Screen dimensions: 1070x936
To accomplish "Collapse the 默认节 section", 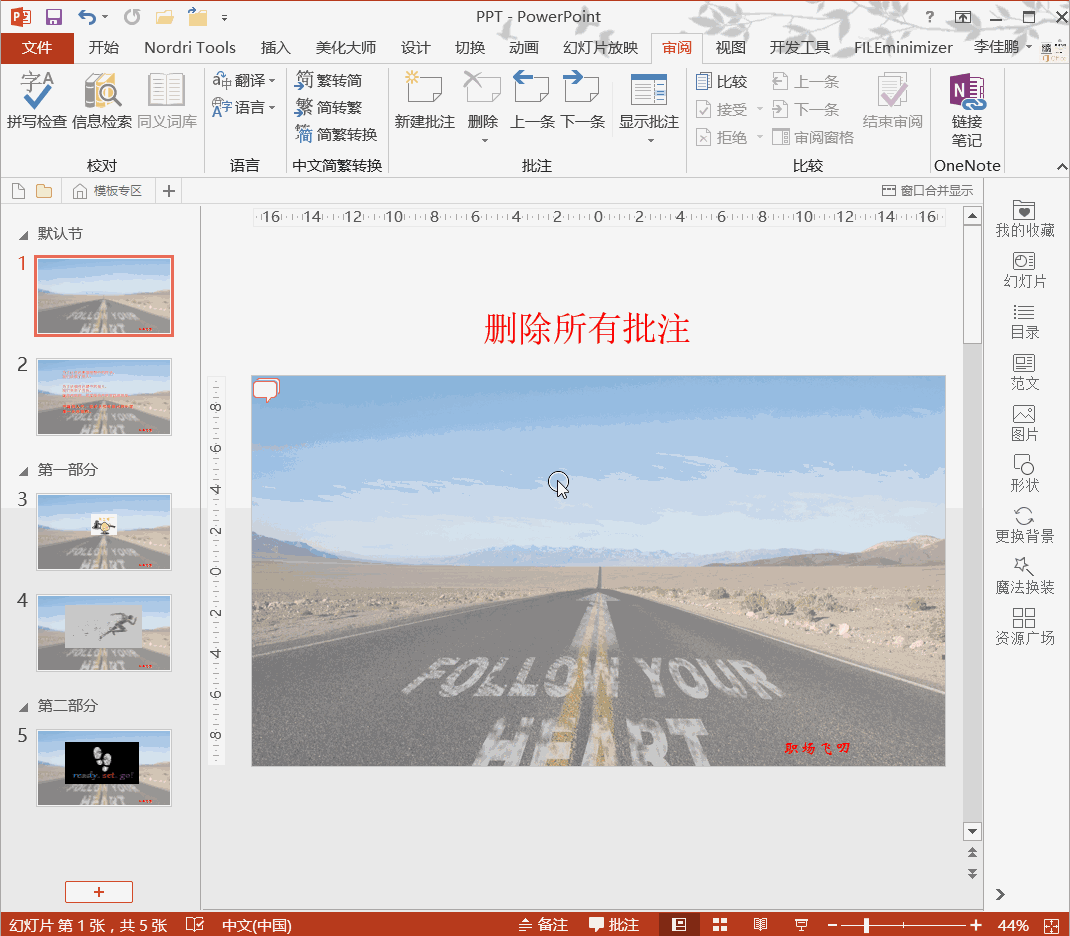I will (23, 235).
